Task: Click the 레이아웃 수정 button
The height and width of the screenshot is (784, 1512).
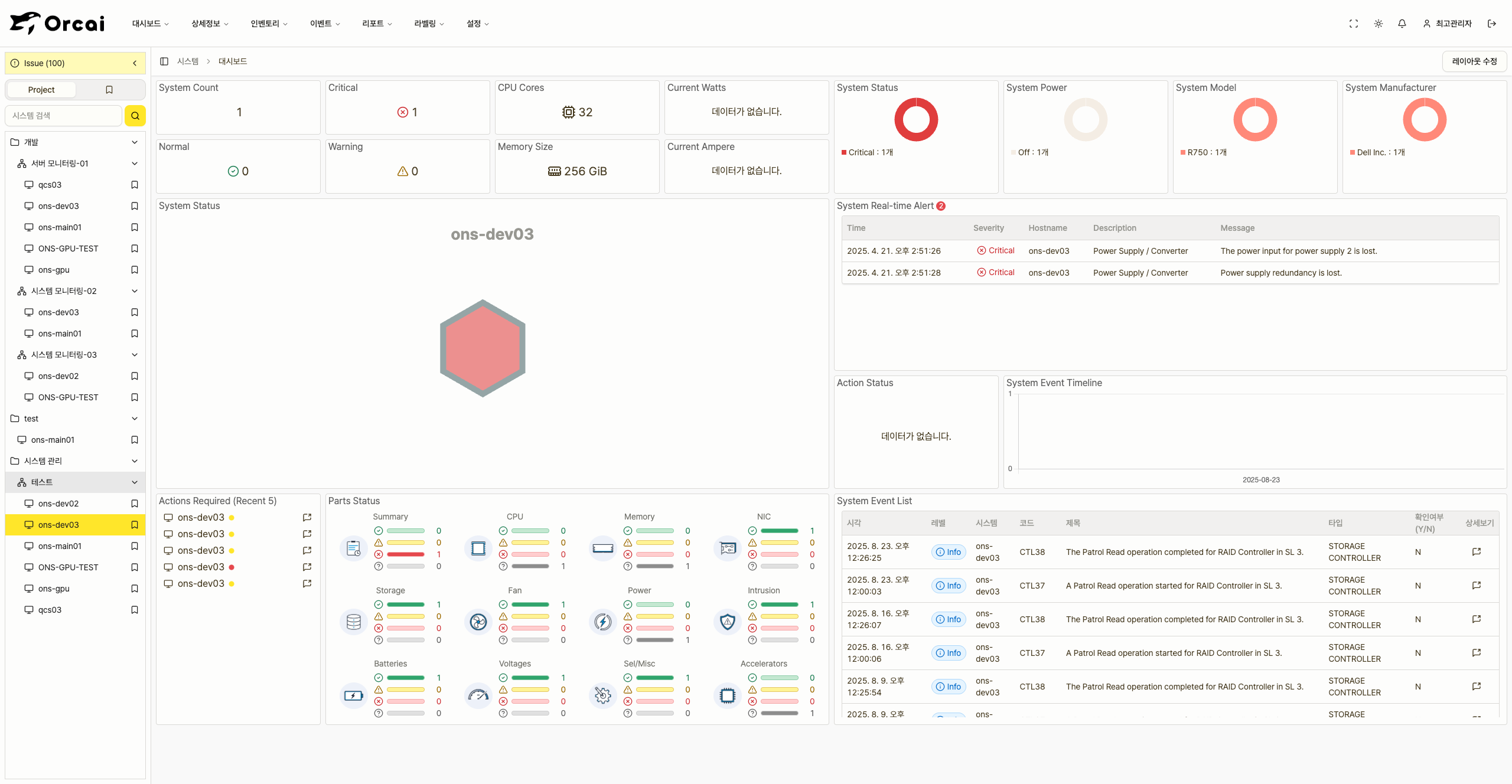Action: tap(1474, 61)
